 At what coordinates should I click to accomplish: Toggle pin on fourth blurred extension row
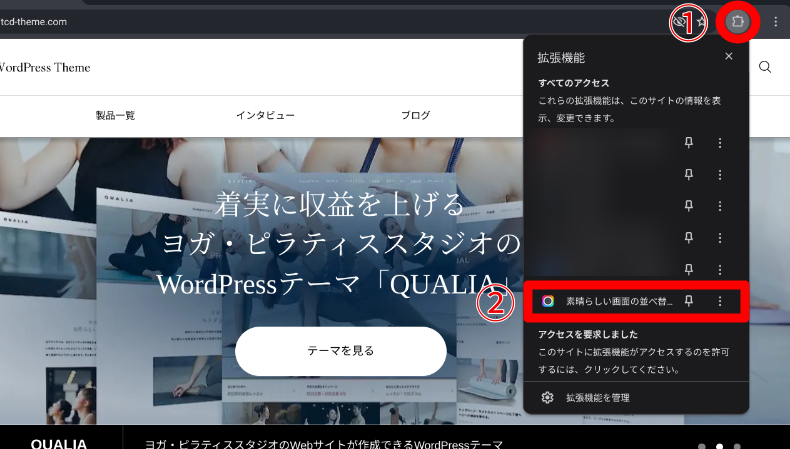pyautogui.click(x=689, y=237)
